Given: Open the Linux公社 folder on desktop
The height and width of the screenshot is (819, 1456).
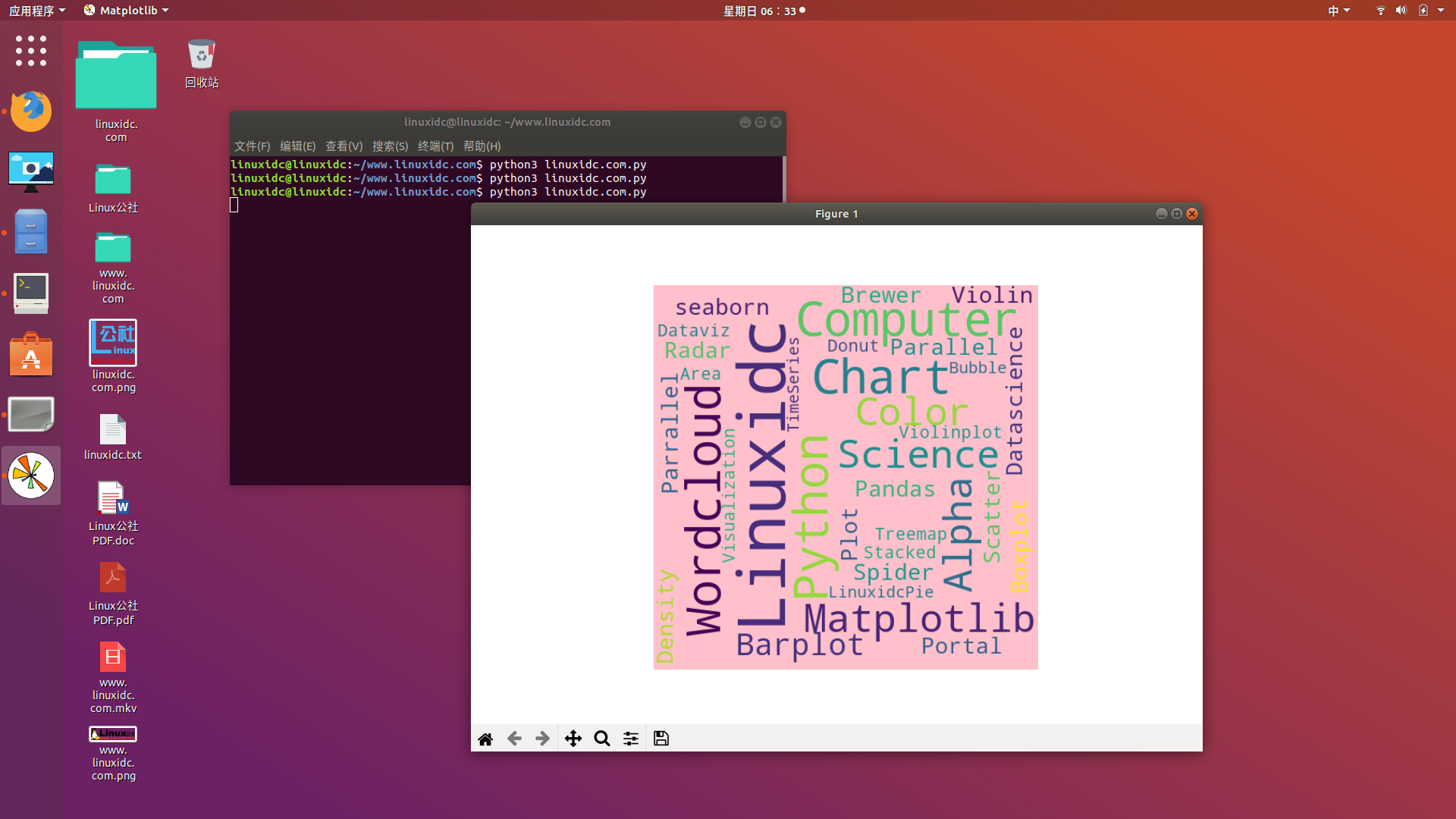Looking at the screenshot, I should click(x=113, y=188).
